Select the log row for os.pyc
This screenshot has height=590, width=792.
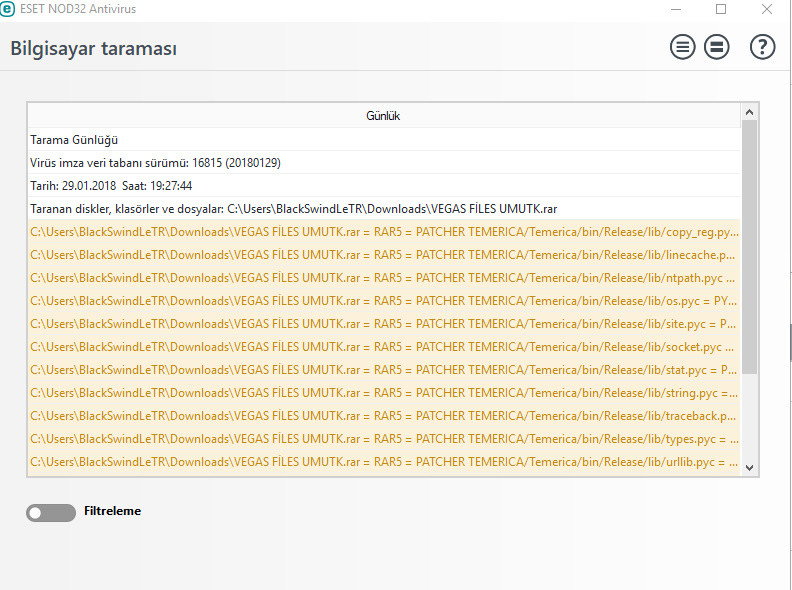coord(384,301)
